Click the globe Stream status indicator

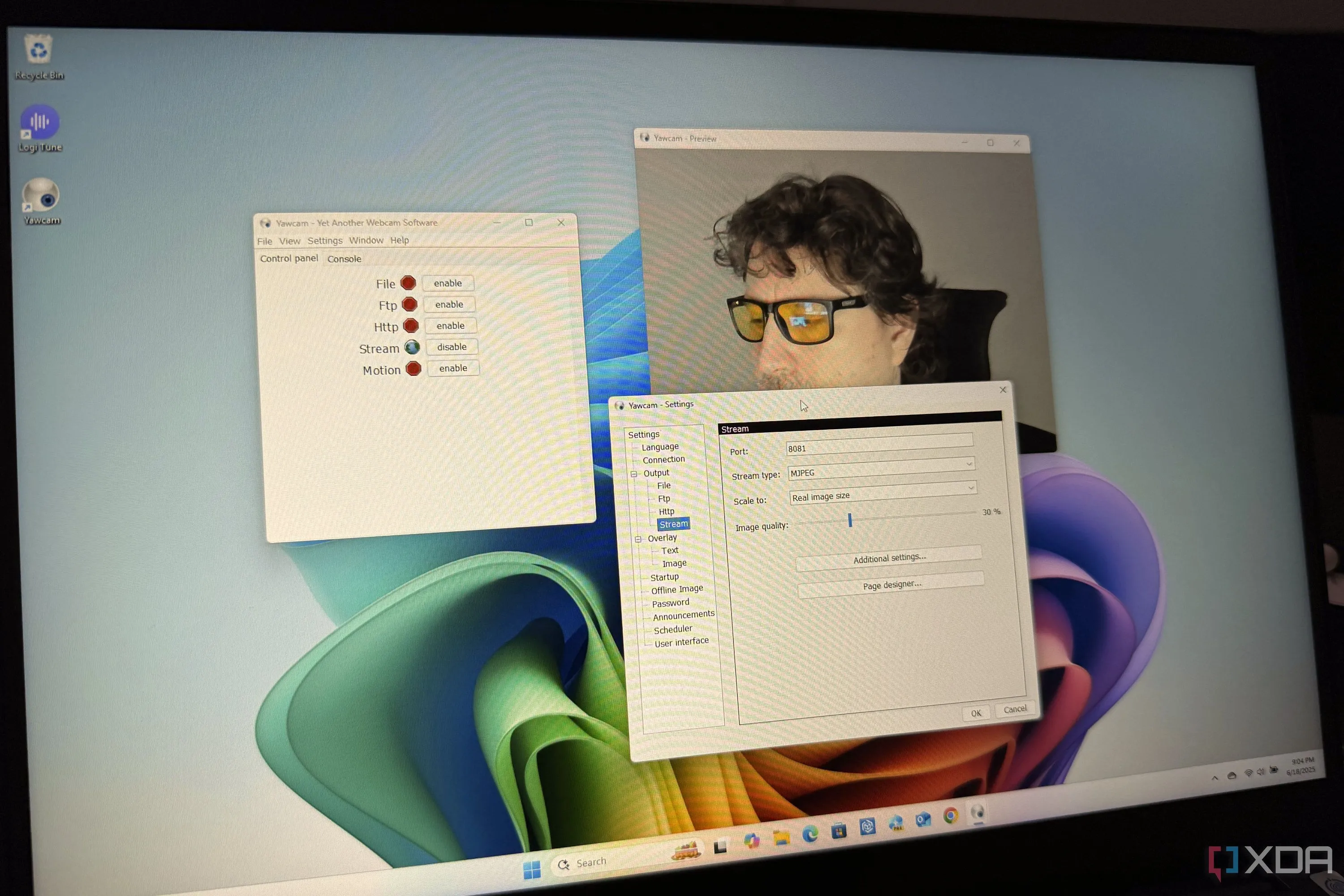pyautogui.click(x=412, y=347)
